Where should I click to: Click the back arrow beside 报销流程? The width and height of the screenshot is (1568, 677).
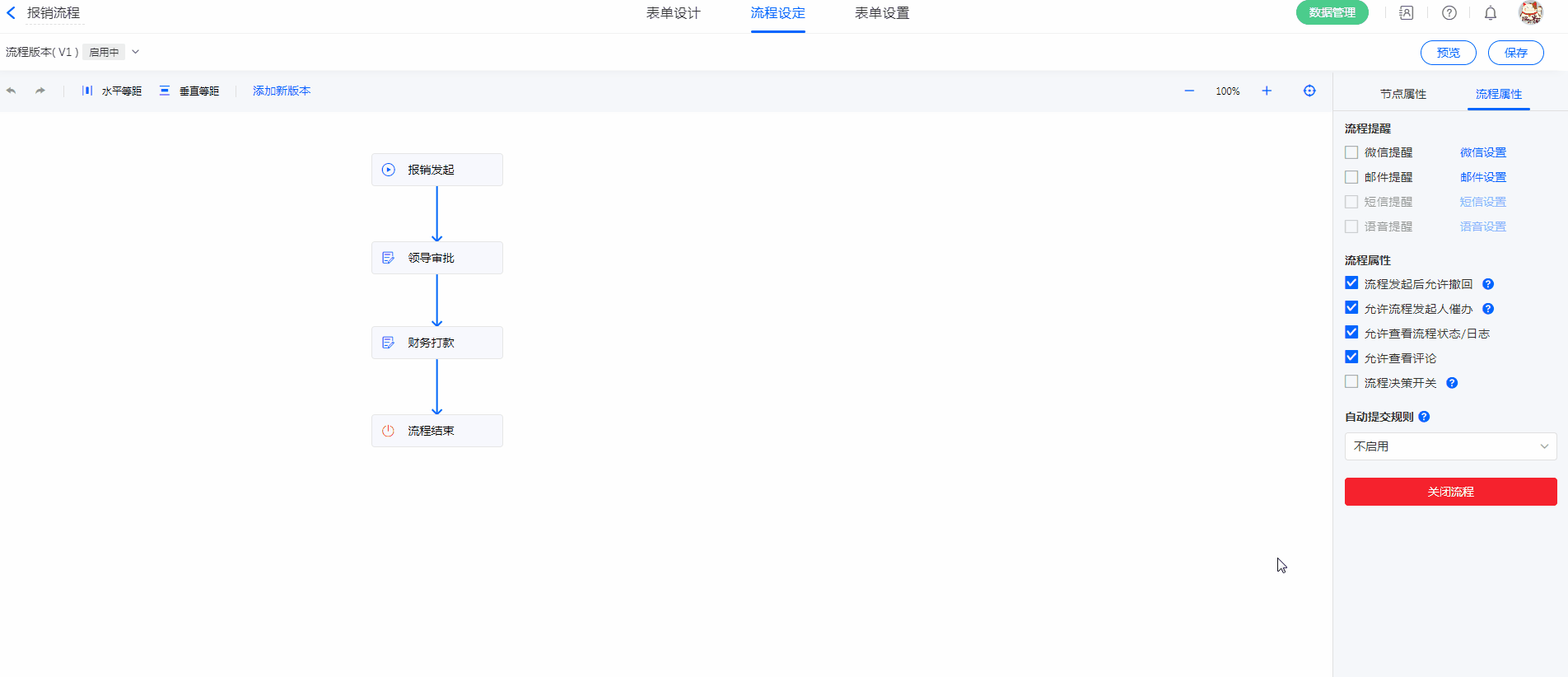[12, 13]
